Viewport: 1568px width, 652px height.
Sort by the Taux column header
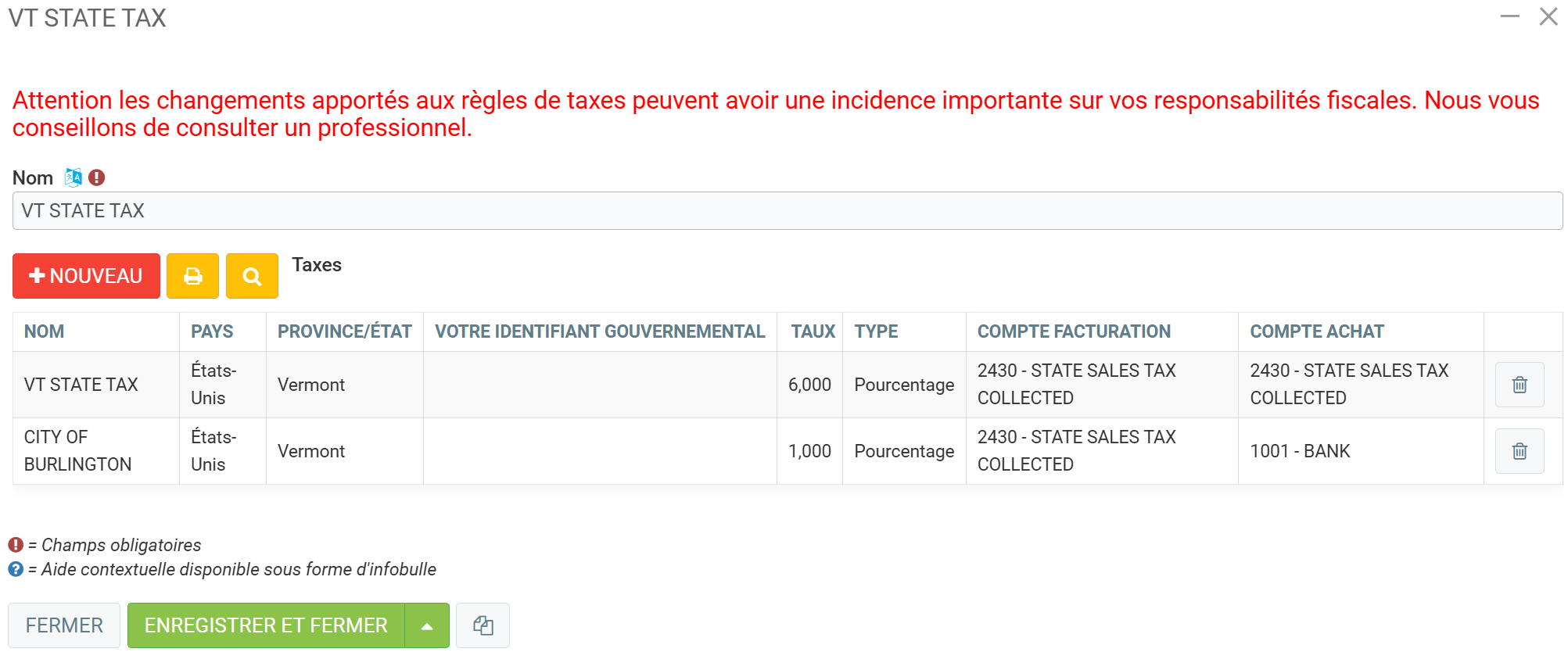pyautogui.click(x=813, y=331)
